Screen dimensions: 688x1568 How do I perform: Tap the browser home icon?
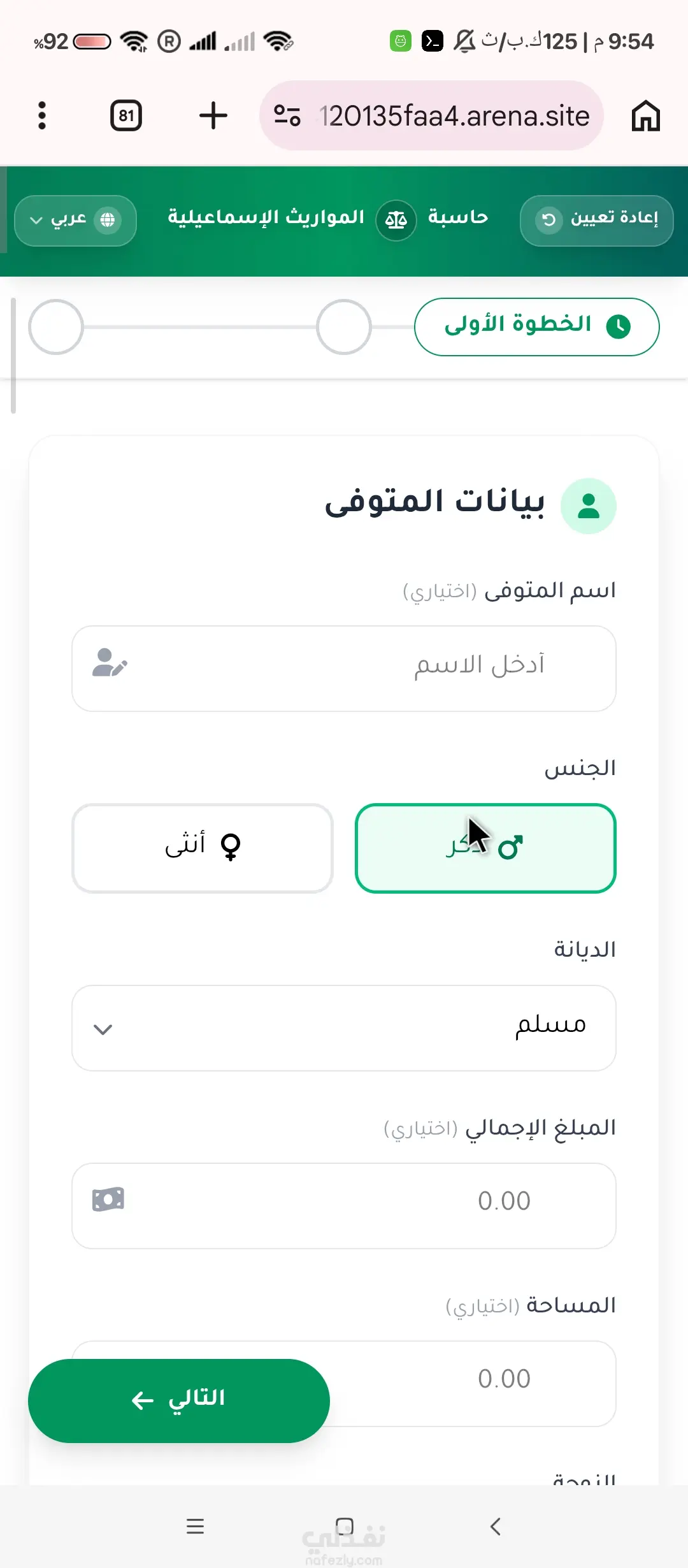[645, 116]
